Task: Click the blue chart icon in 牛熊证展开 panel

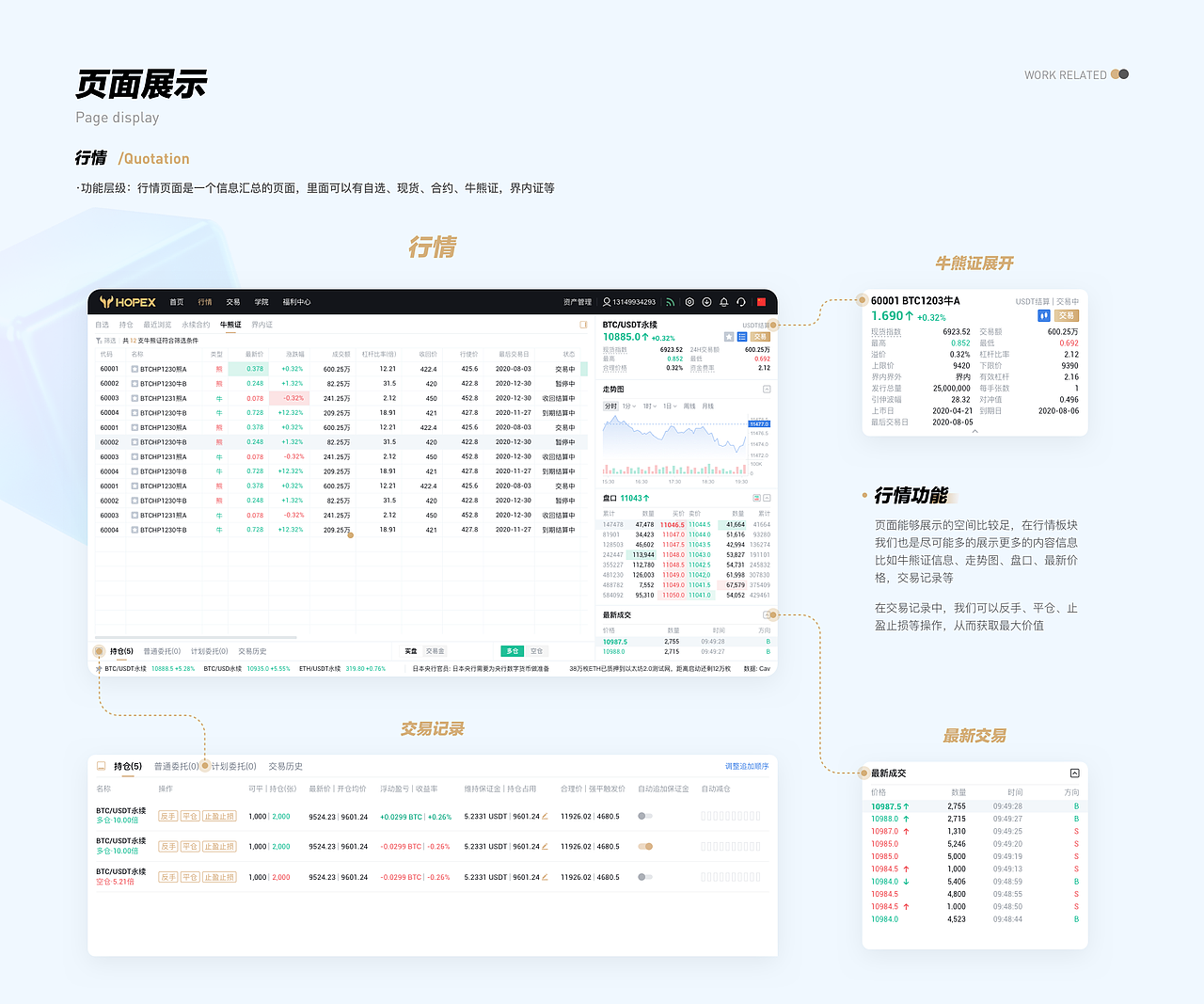Action: click(x=1043, y=316)
